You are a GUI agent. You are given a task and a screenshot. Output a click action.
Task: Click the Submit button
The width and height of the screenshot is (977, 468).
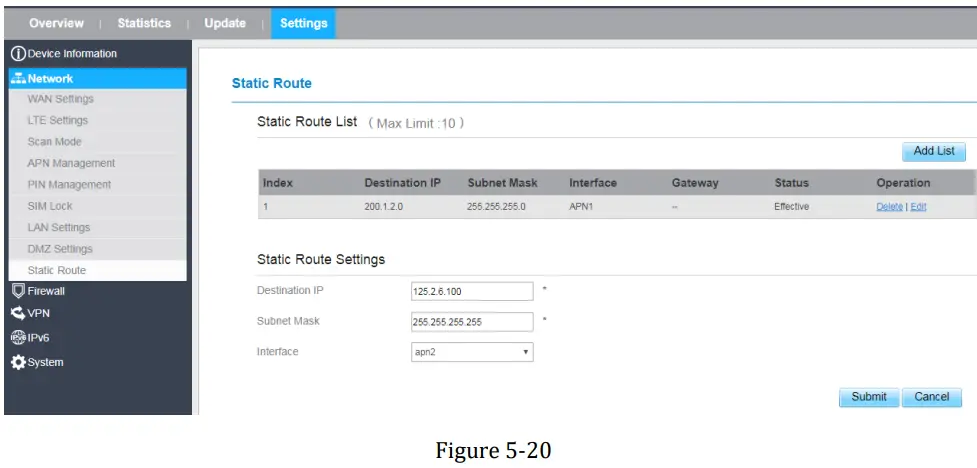click(869, 397)
